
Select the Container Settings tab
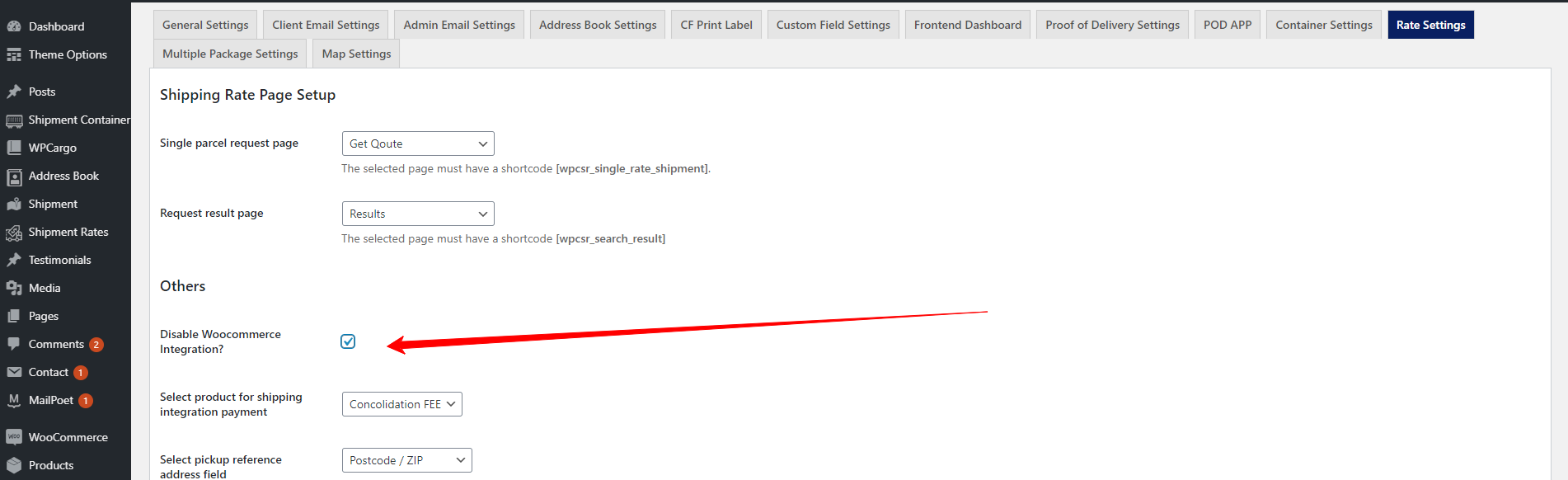1323,25
